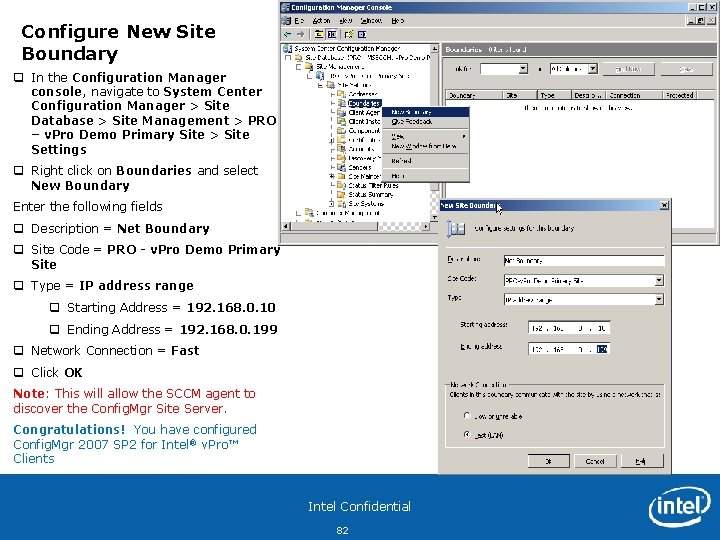The height and width of the screenshot is (540, 720).
Task: Click the Site Maintenance folder icon
Action: point(341,176)
